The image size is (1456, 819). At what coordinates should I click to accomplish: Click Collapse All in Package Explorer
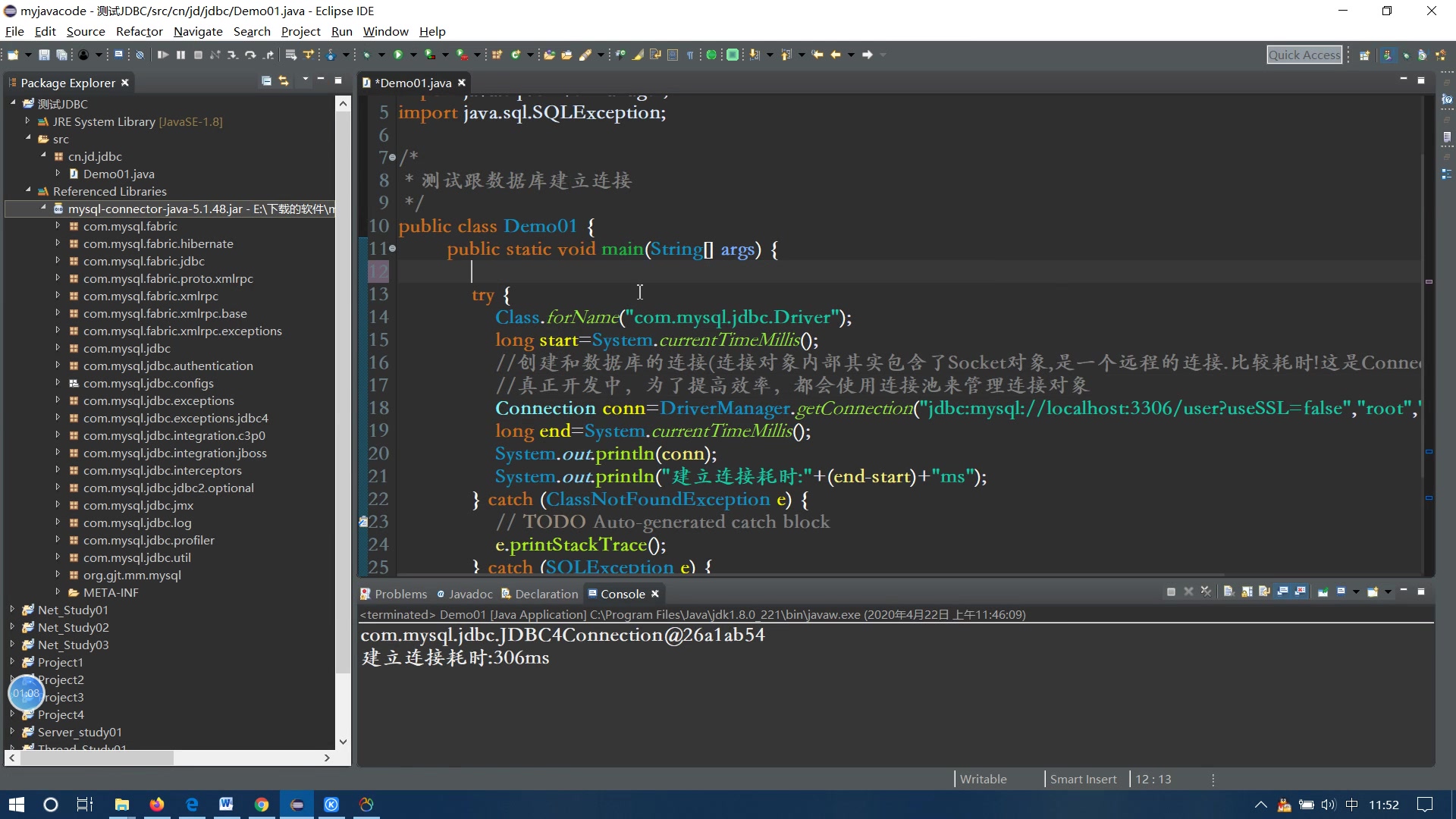pyautogui.click(x=266, y=81)
